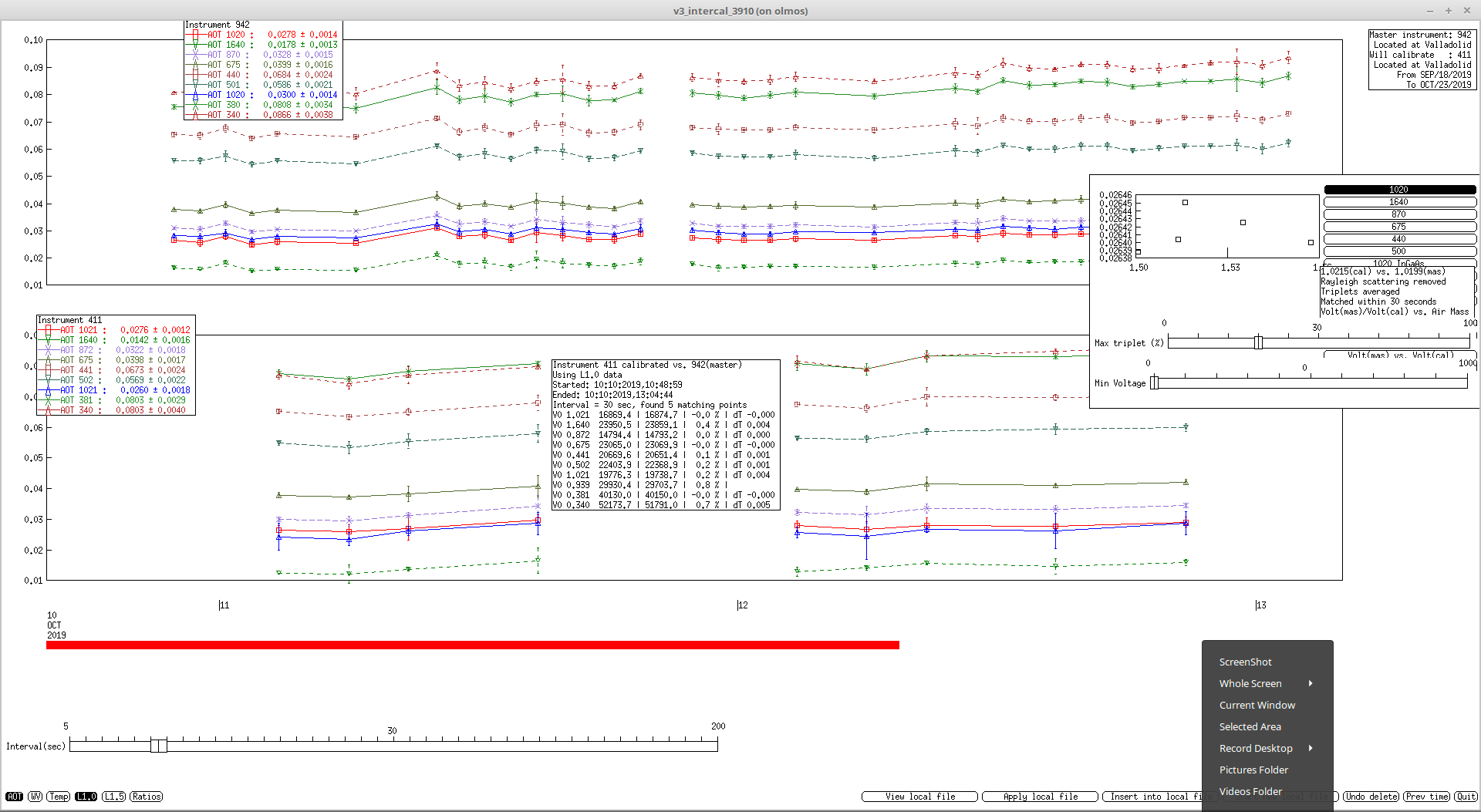Maximize the v3_intercal_3910 window

click(1449, 11)
